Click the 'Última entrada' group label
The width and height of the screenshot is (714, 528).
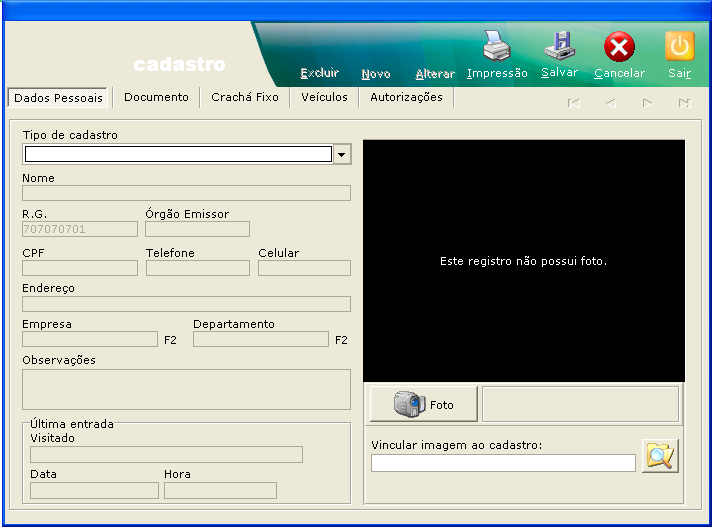click(x=72, y=424)
